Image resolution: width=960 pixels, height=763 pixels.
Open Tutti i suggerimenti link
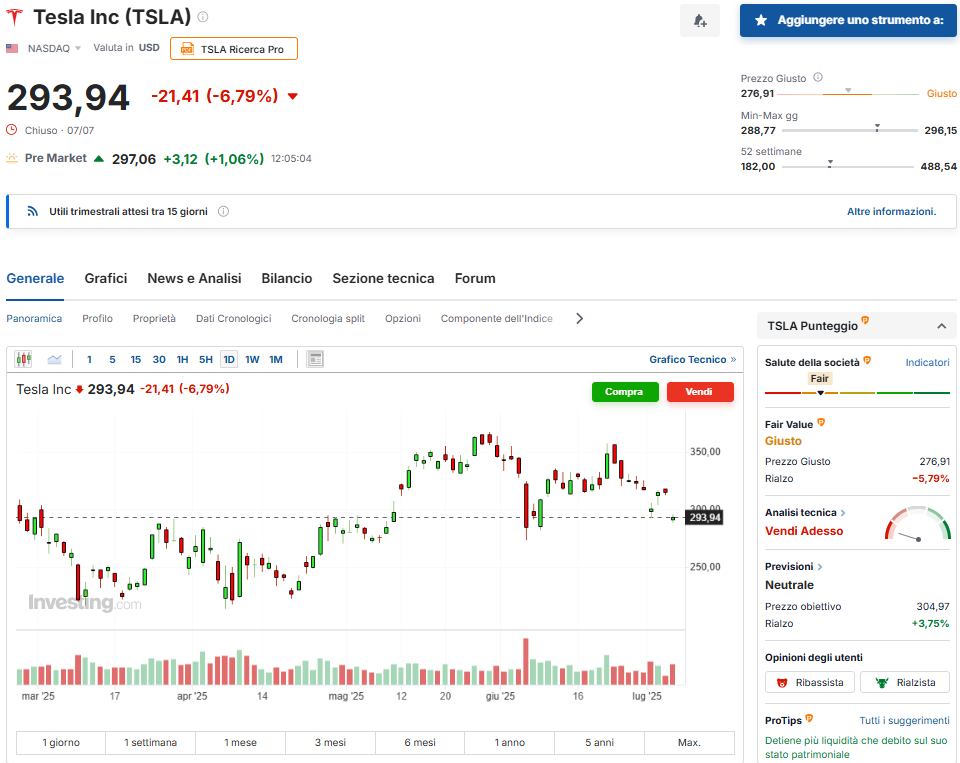pyautogui.click(x=904, y=721)
